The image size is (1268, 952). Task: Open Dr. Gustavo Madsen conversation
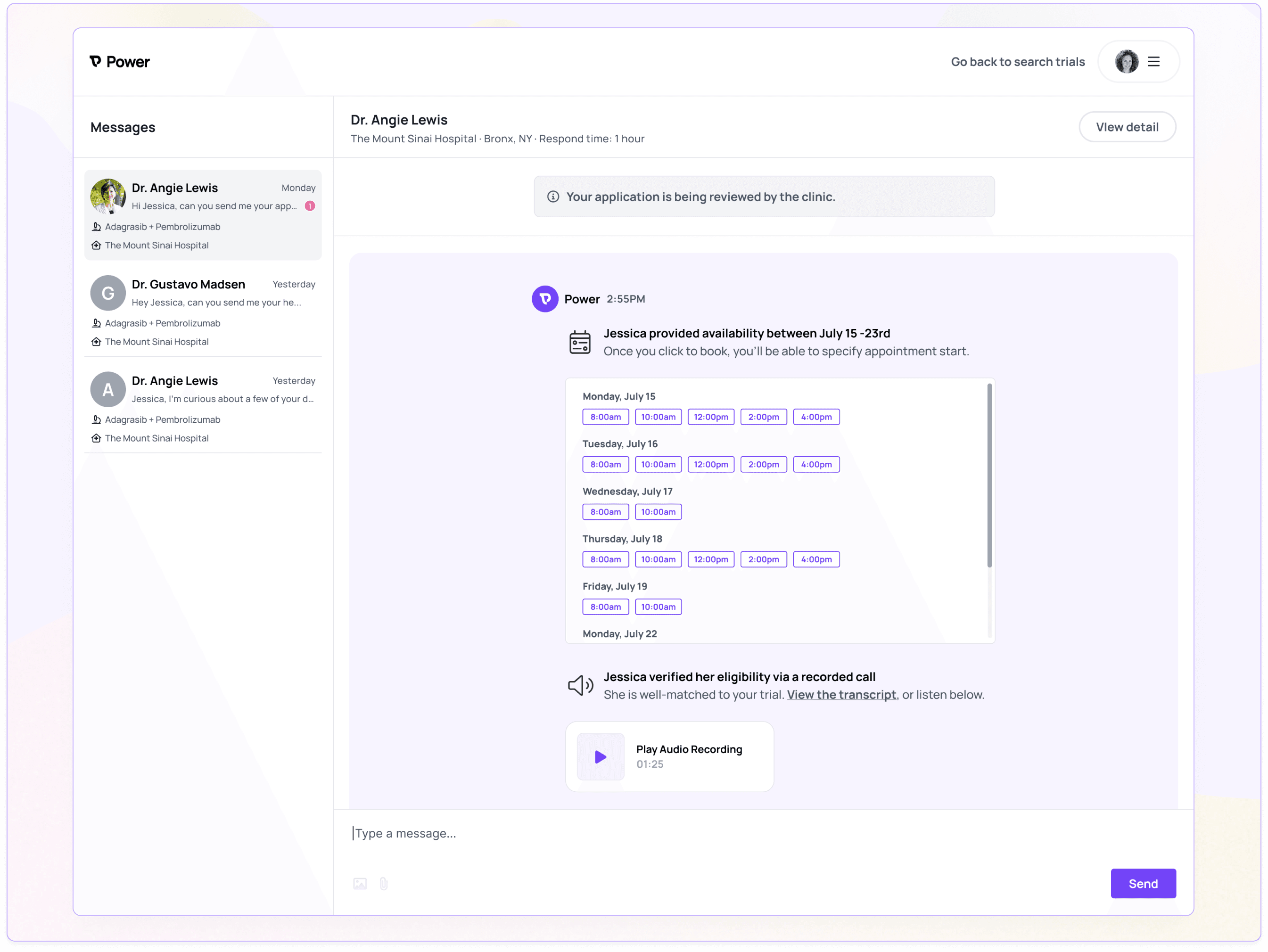(203, 310)
